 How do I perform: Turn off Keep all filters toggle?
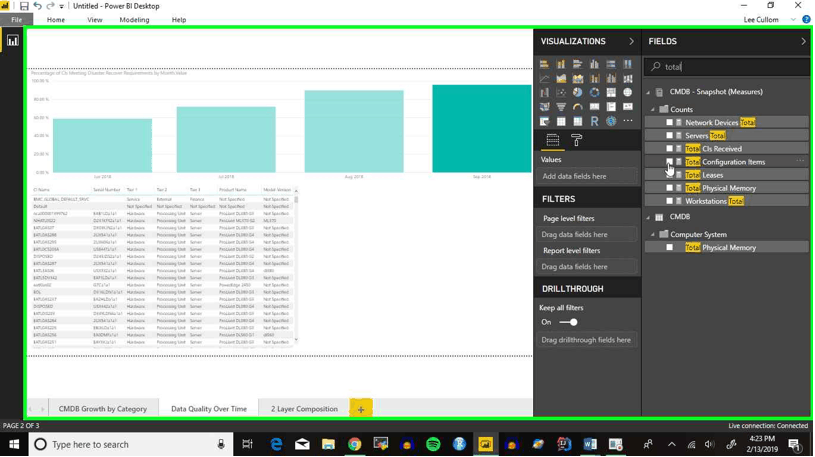pyautogui.click(x=568, y=322)
